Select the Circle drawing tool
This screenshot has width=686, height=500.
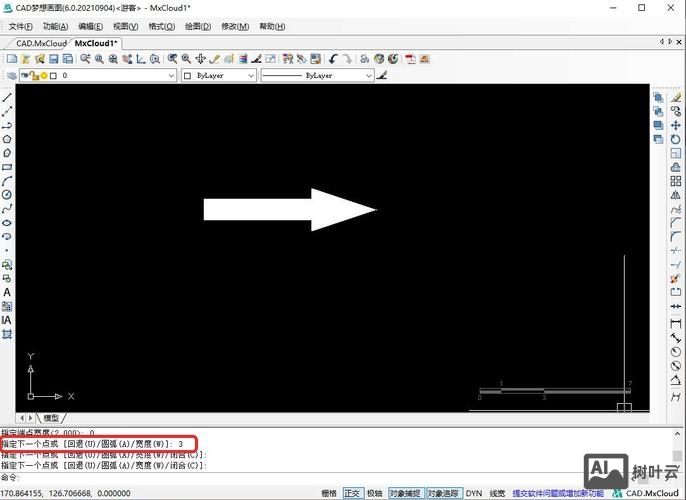click(x=7, y=194)
